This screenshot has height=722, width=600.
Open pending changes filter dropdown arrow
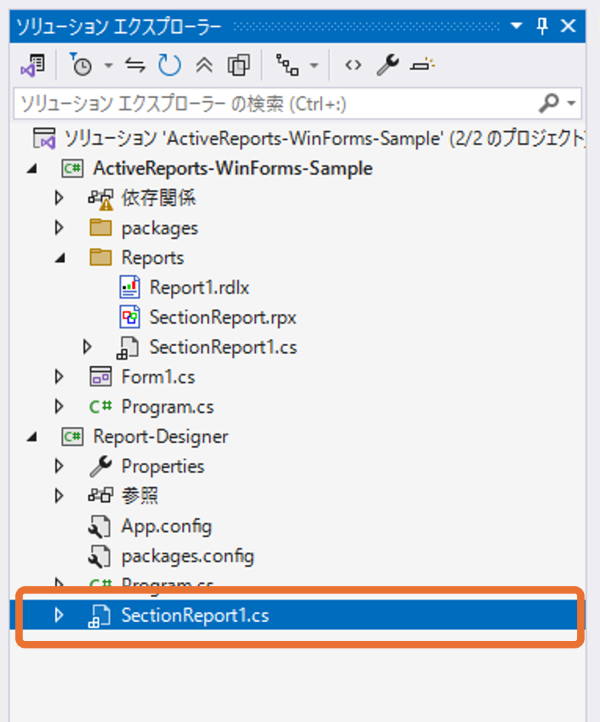pyautogui.click(x=108, y=65)
